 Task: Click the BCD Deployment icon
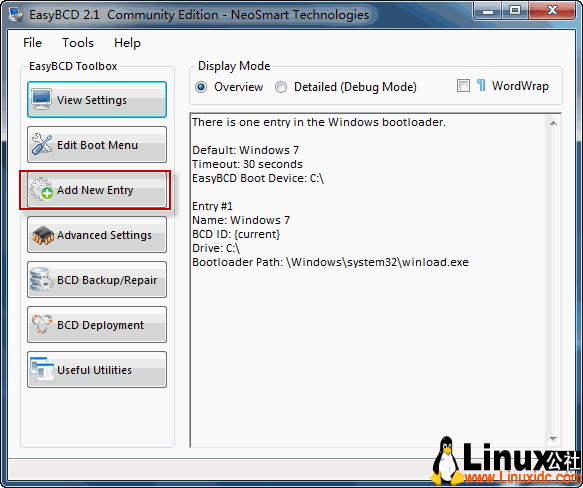click(x=42, y=324)
